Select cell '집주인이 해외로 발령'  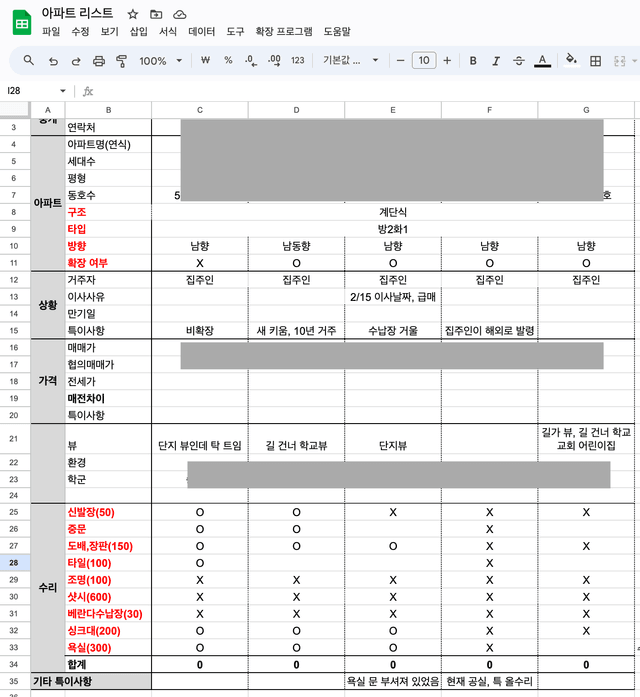point(489,330)
